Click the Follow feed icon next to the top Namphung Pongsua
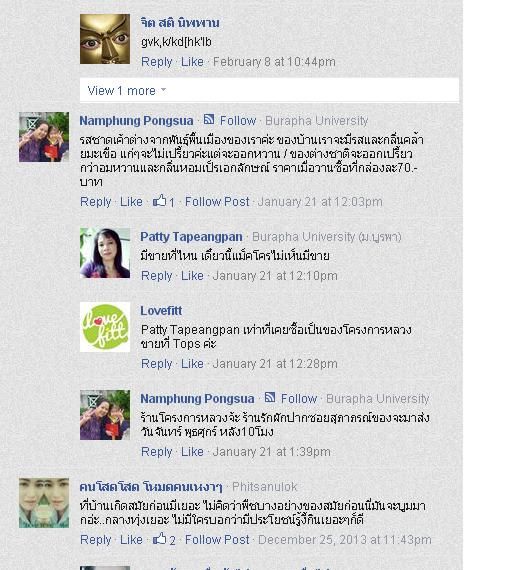 (209, 119)
